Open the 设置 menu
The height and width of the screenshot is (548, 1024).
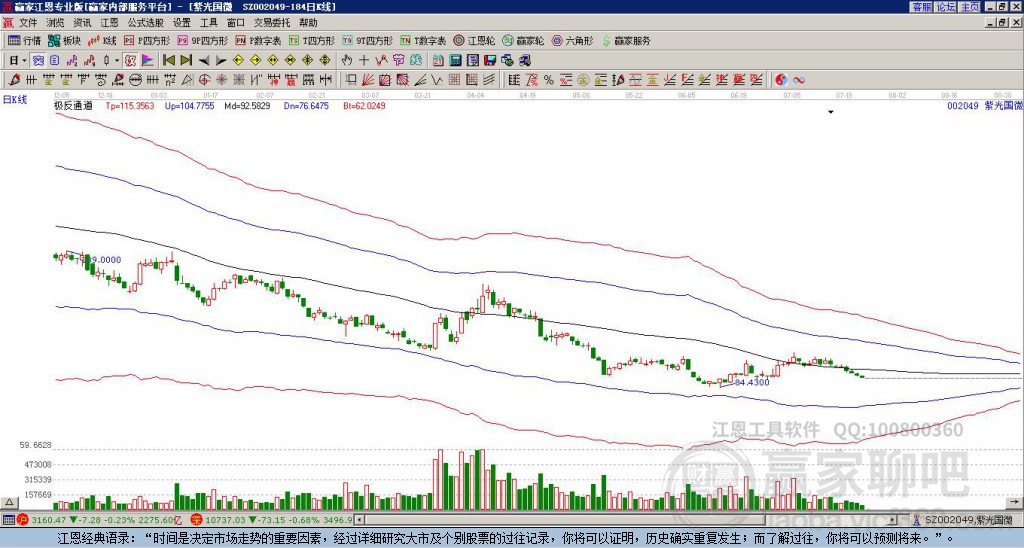(182, 23)
